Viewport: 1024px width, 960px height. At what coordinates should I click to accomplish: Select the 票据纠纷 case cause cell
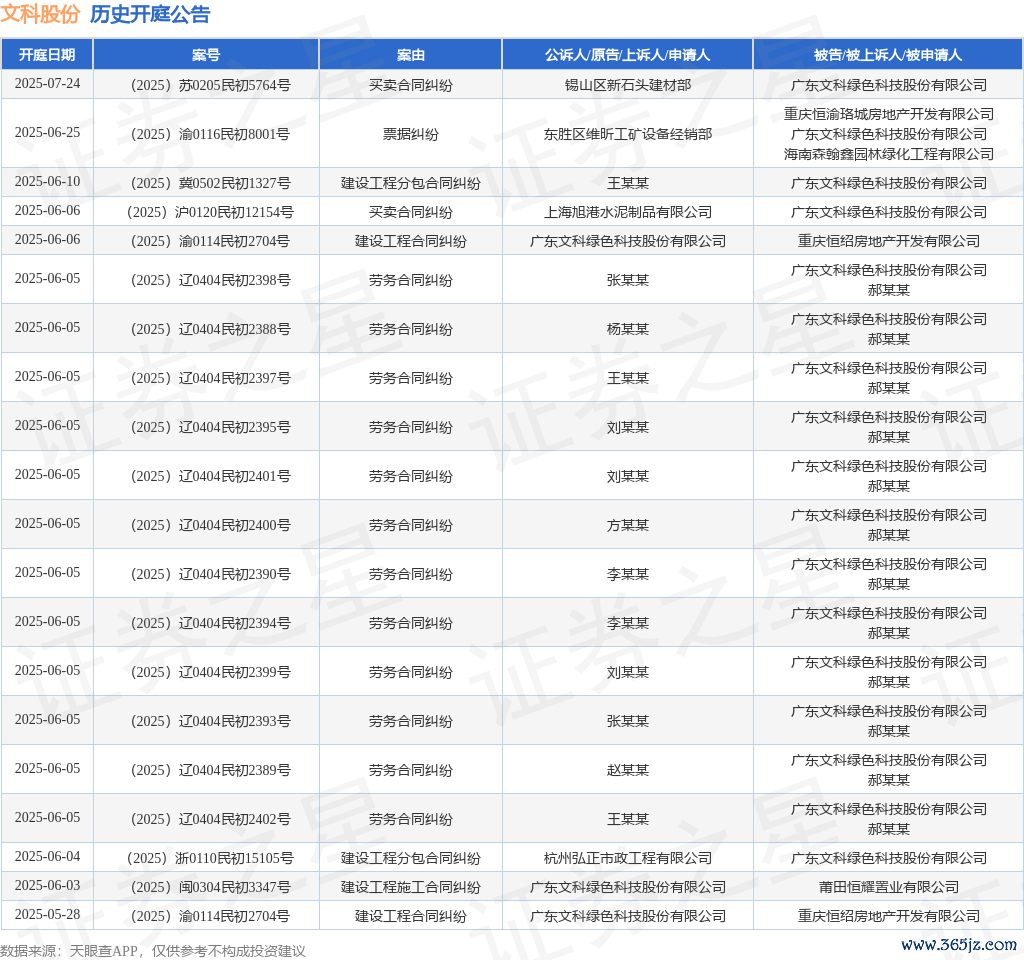coord(410,134)
